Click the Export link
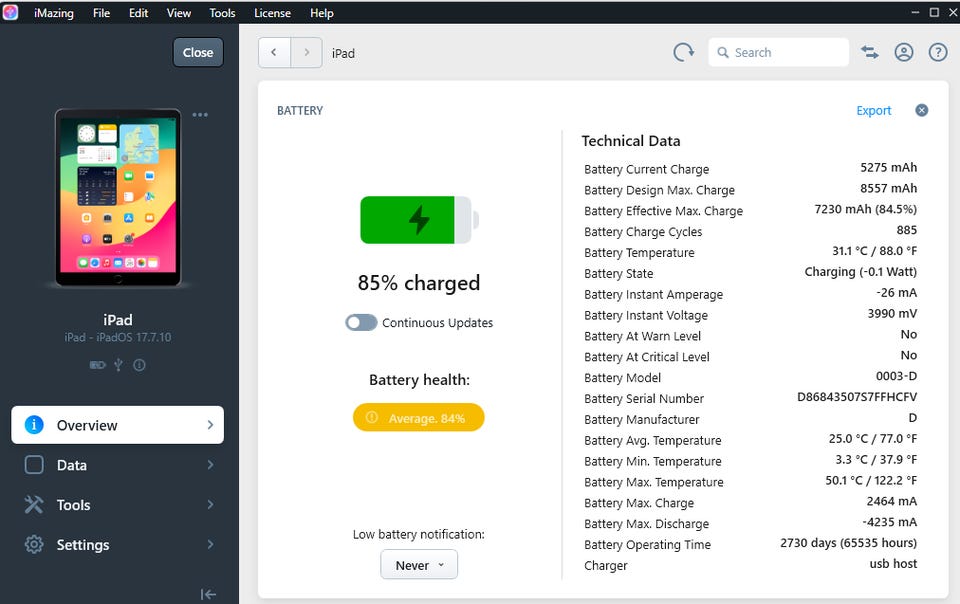The width and height of the screenshot is (960, 604). point(874,111)
